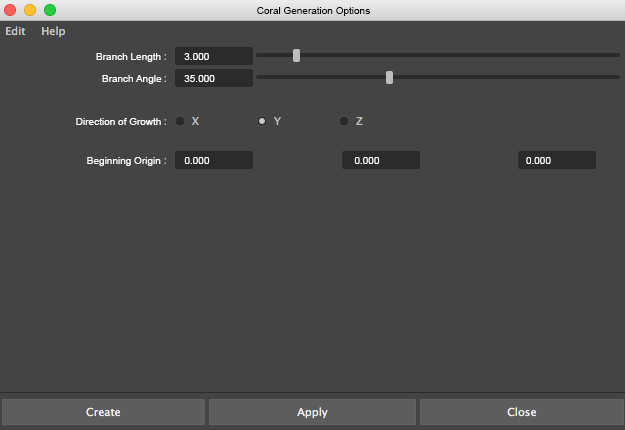Viewport: 625px width, 430px height.
Task: Click the Branch Angle label
Action: (x=134, y=79)
